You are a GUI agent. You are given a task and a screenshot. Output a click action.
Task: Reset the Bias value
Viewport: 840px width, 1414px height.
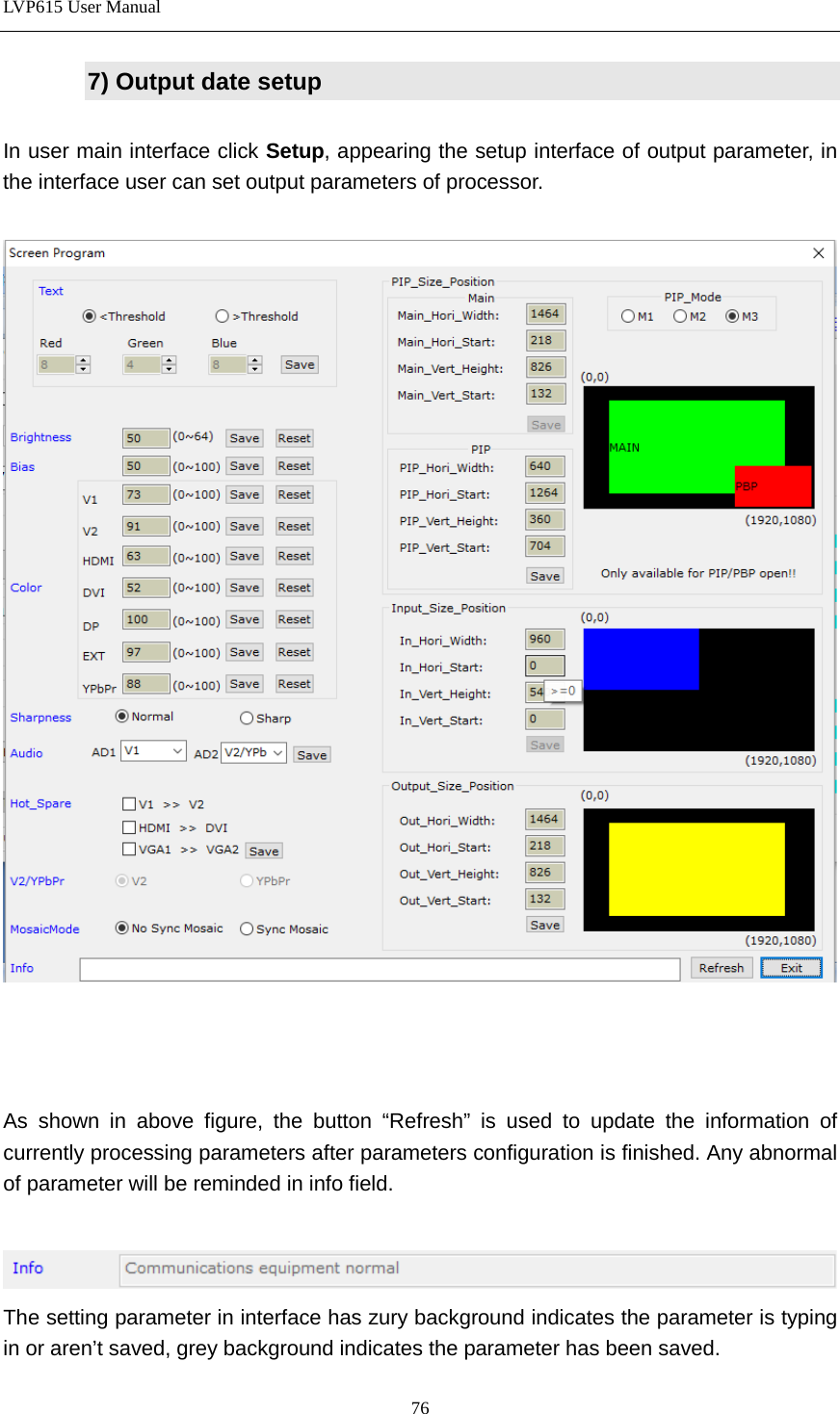pyautogui.click(x=294, y=466)
